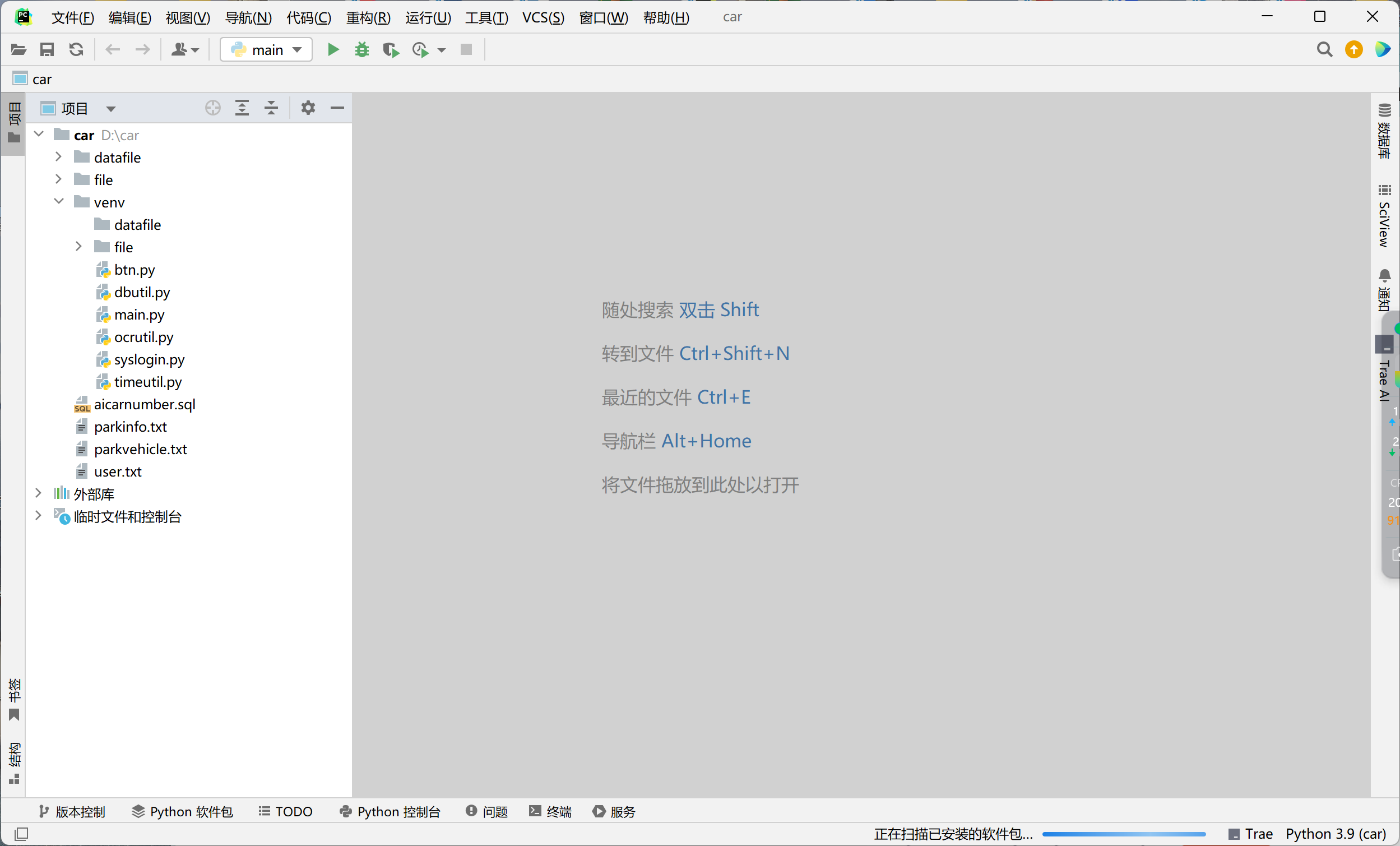Open the Terminal tab

tap(550, 812)
